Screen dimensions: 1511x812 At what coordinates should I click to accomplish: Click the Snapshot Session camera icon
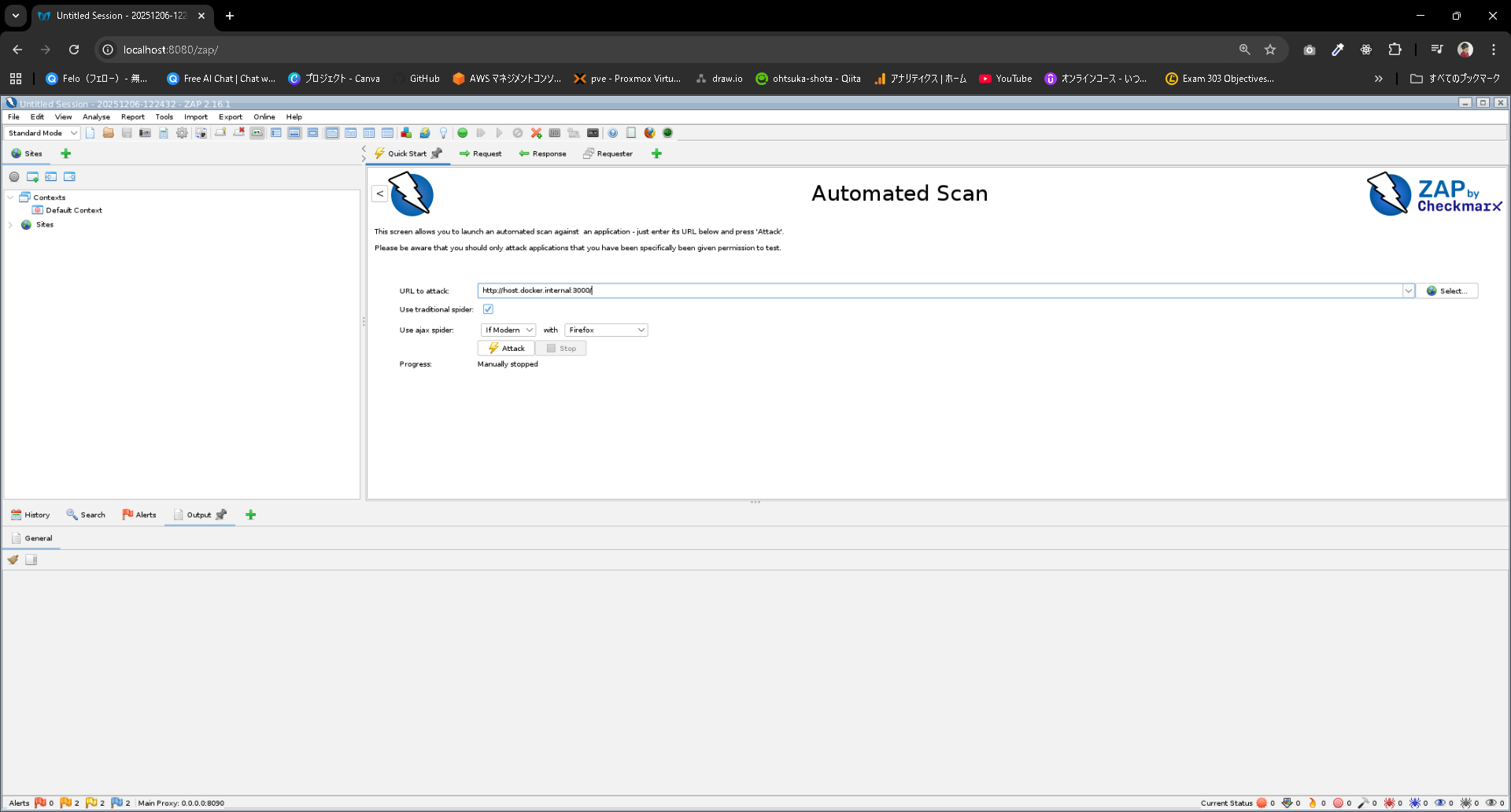pyautogui.click(x=145, y=133)
